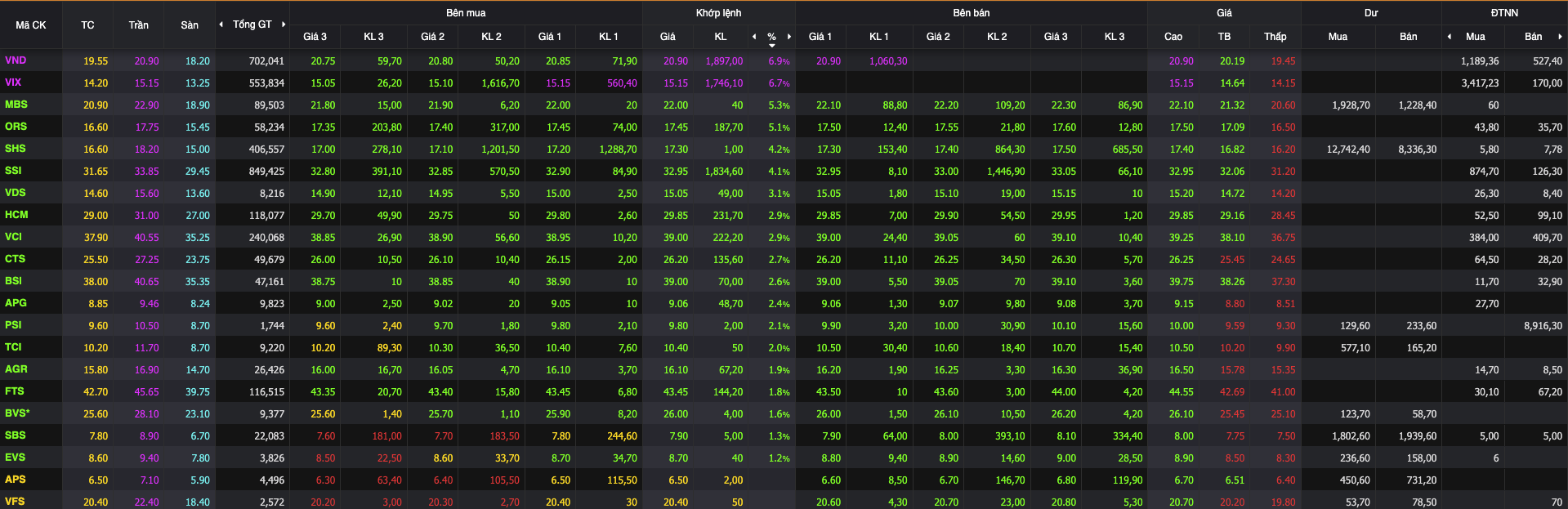Screen dimensions: 1568x509
Task: Click Giá 1 header under Bên mua
Action: [x=550, y=37]
